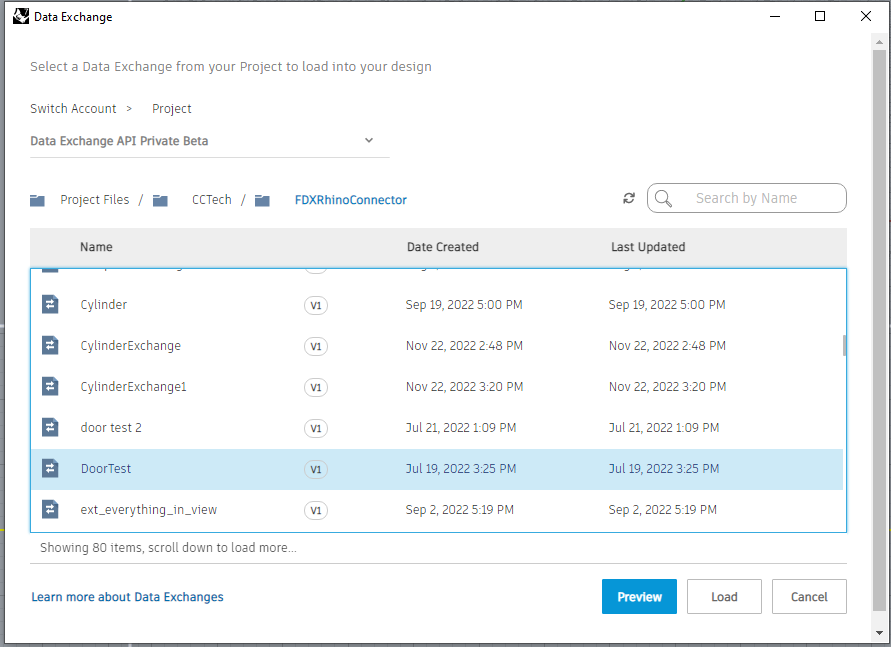Image resolution: width=891 pixels, height=647 pixels.
Task: Click the refresh icon beside search
Action: coord(629,198)
